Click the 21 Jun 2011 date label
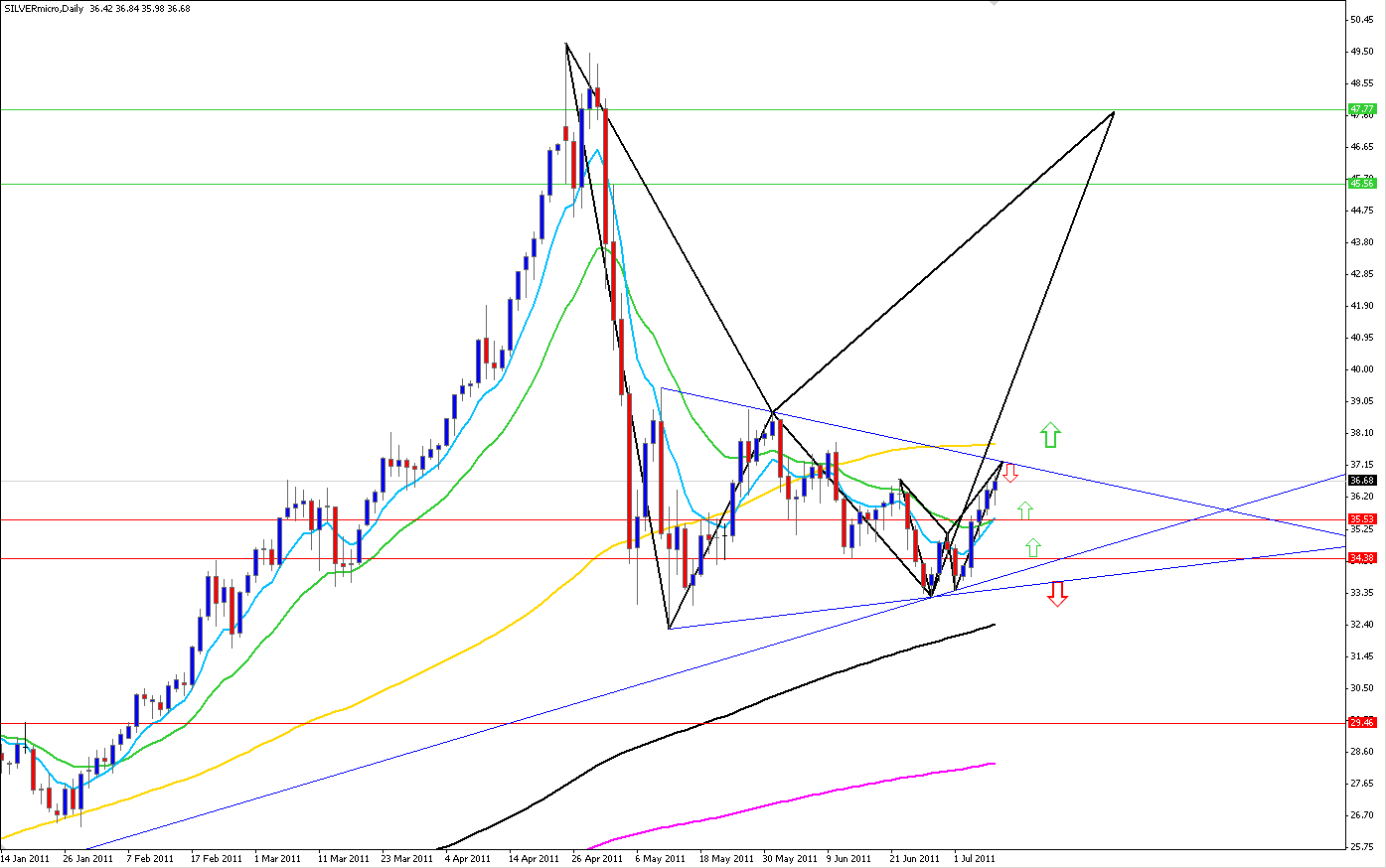1386x868 pixels. coord(914,858)
